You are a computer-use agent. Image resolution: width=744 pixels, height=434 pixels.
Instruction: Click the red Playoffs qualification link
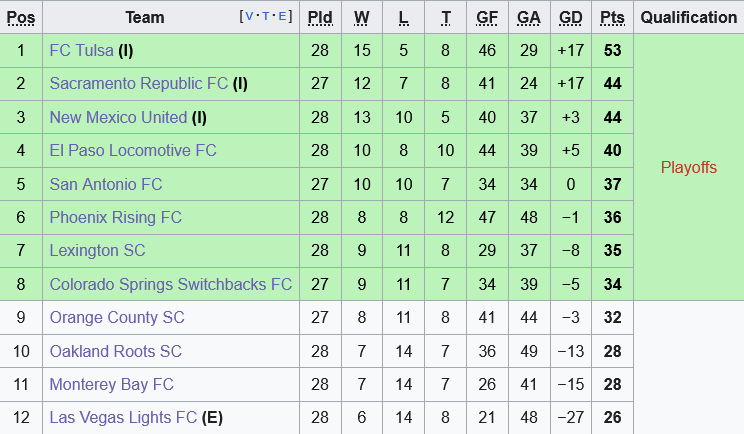coord(688,167)
